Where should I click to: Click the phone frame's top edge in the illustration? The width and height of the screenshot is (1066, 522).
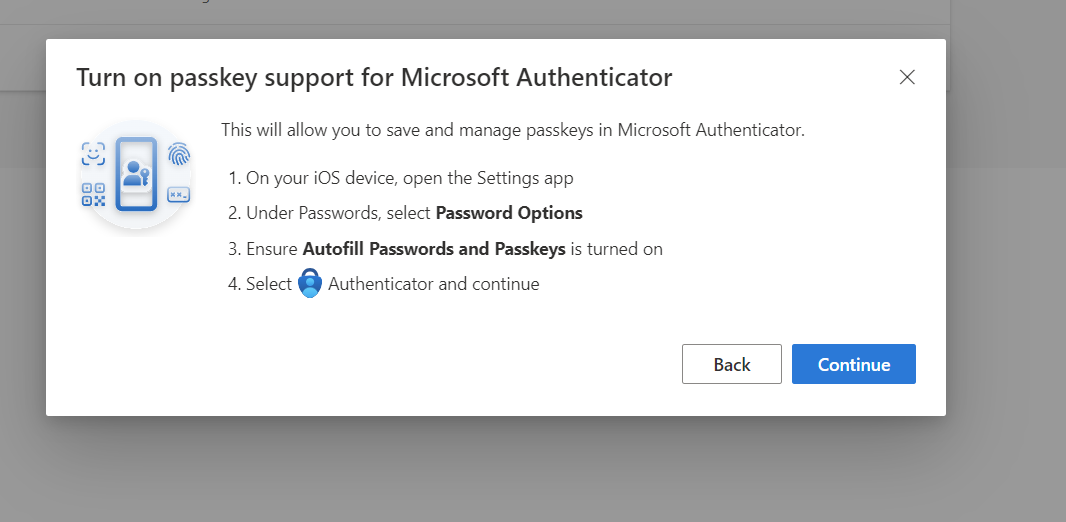[136, 139]
